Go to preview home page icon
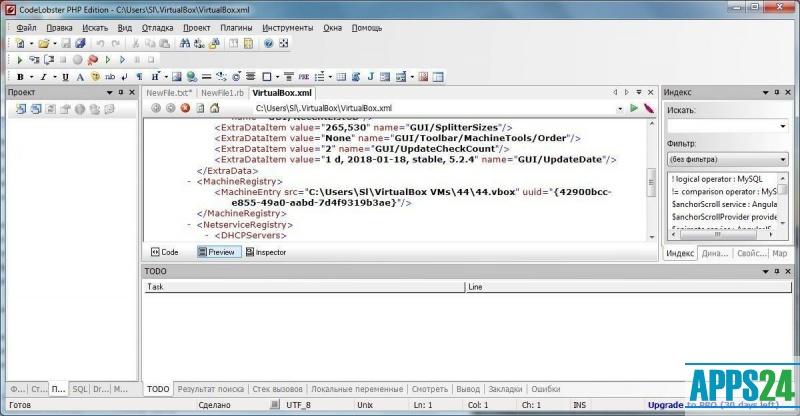Viewport: 800px width, 416px height. click(x=215, y=108)
